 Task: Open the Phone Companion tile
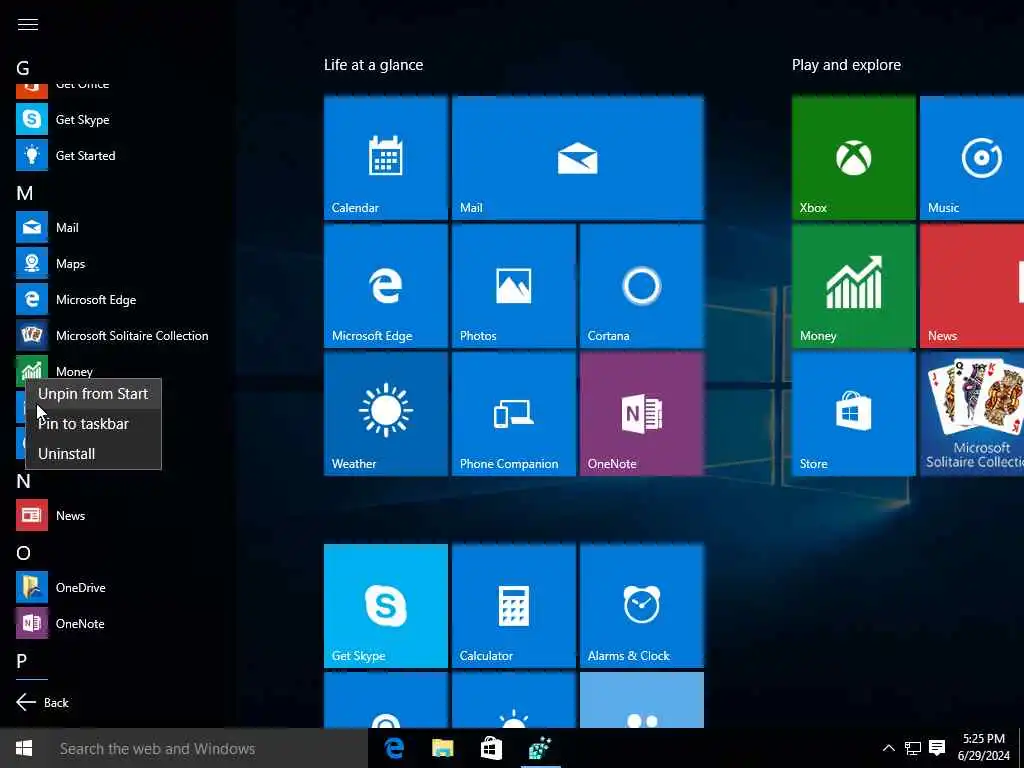[x=514, y=414]
